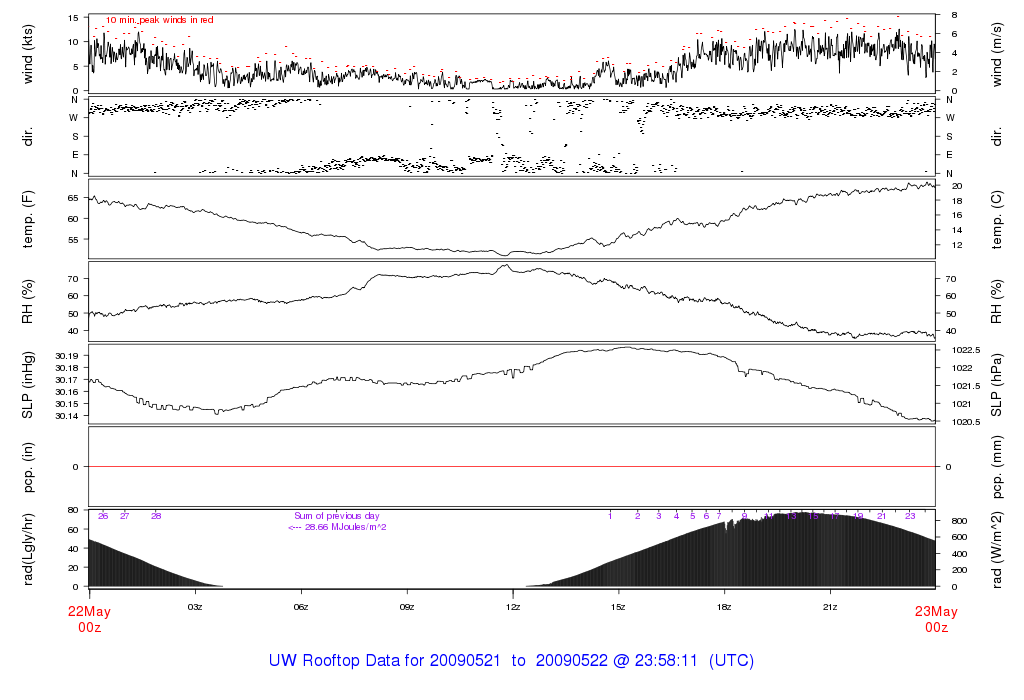The image size is (1024, 700).
Task: Select the "SLP (hPa)" right axis label
Action: [x=998, y=385]
